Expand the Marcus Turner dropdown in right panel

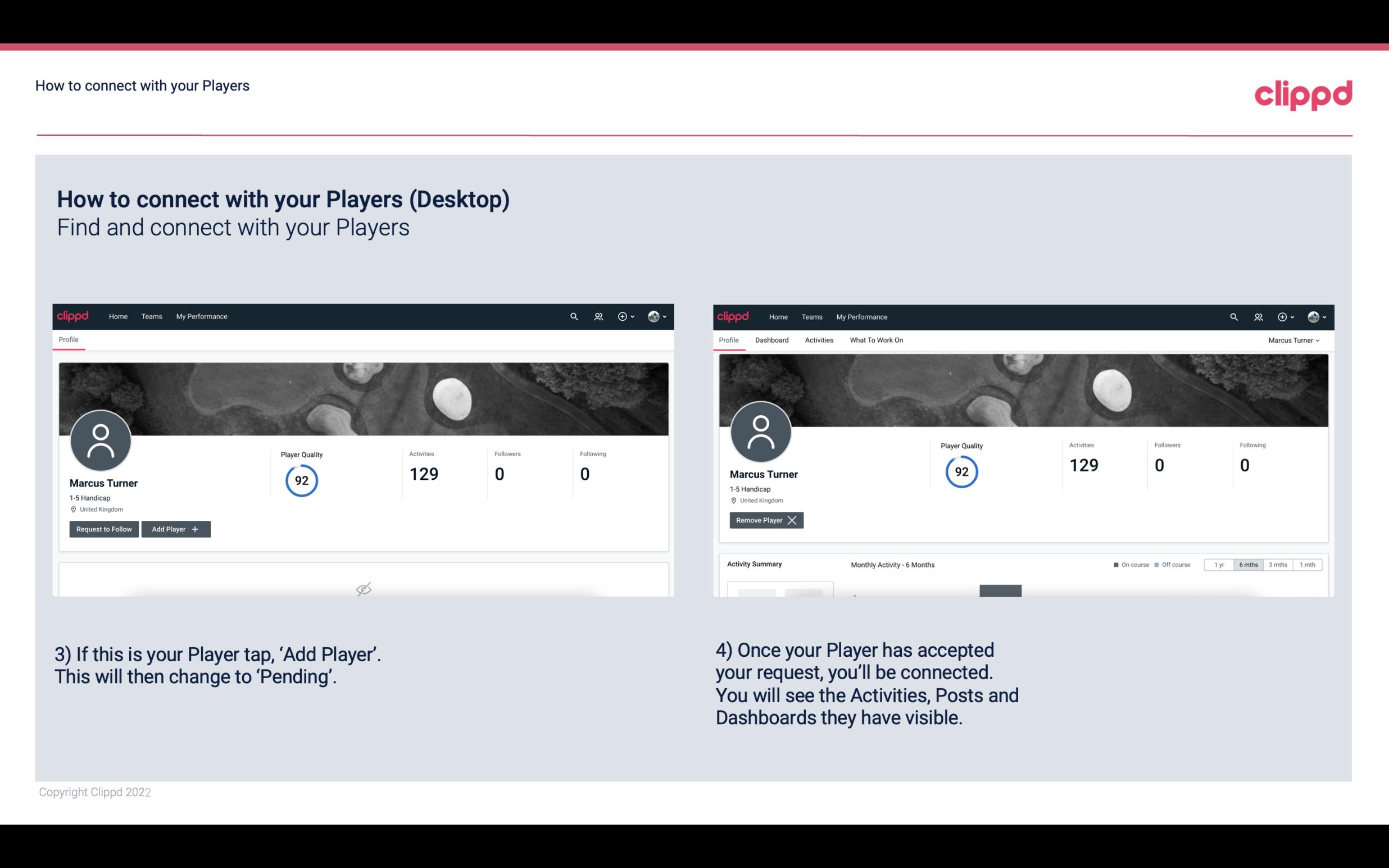tap(1294, 340)
